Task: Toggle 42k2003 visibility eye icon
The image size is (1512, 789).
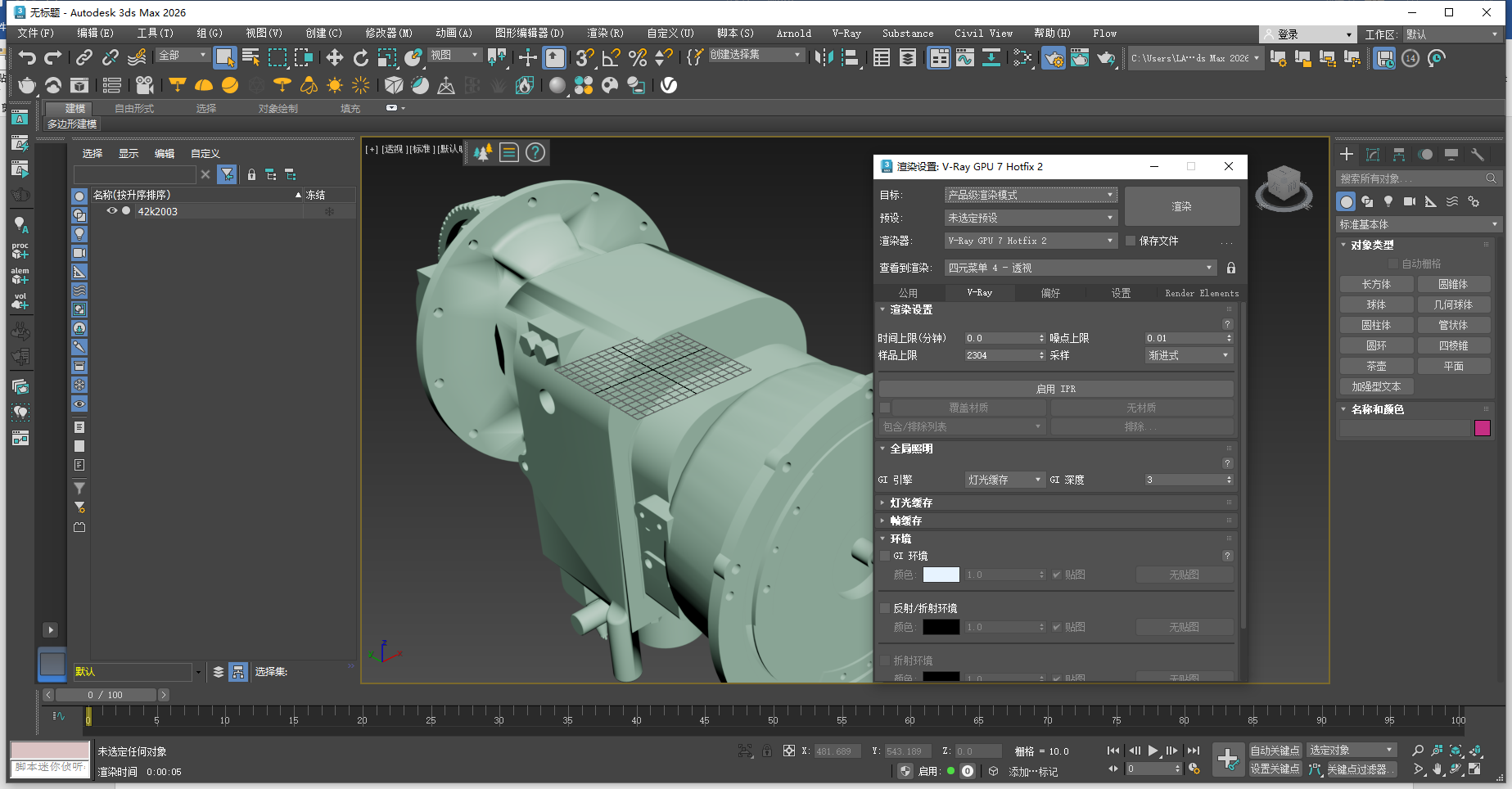Action: click(112, 211)
